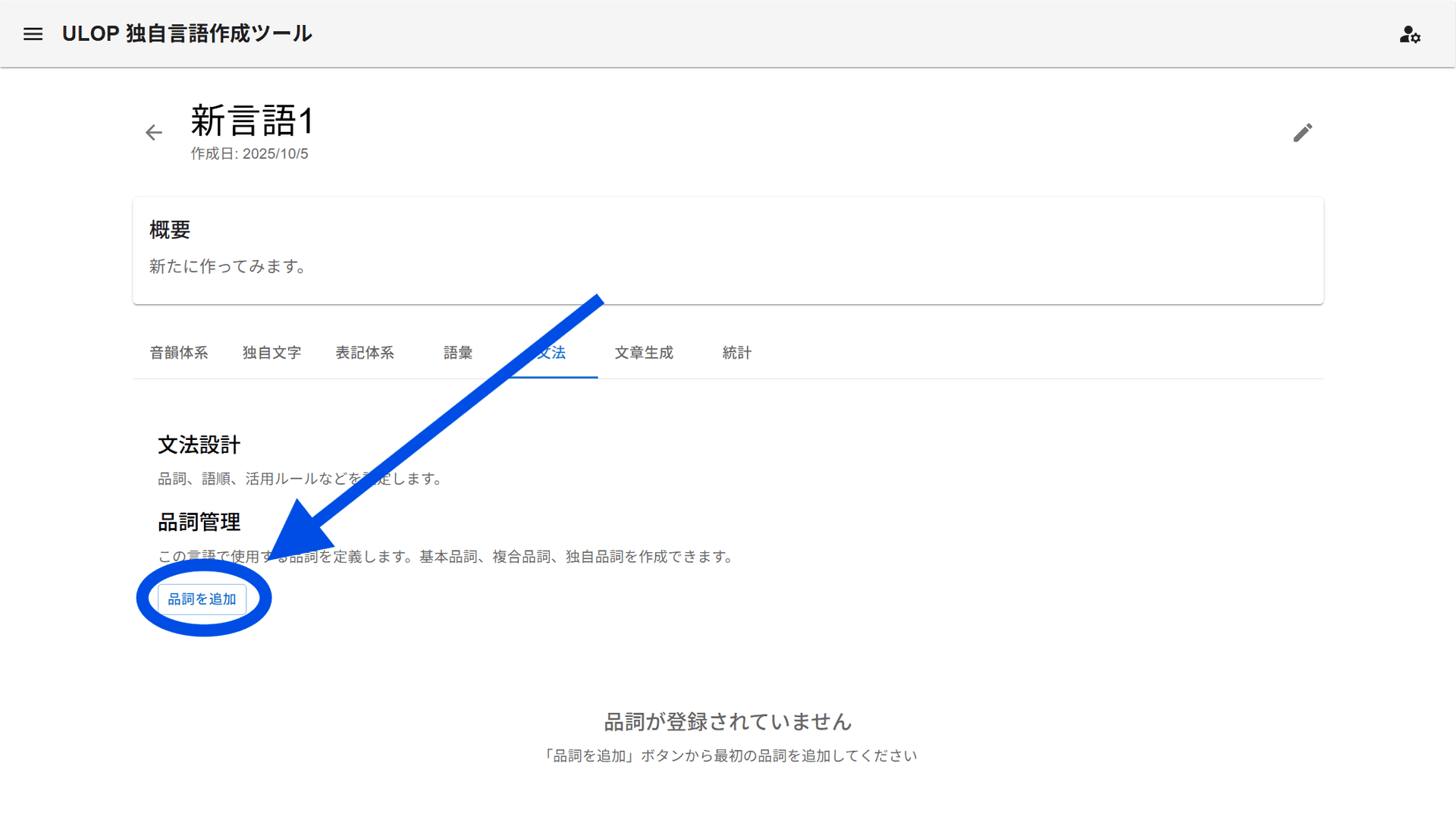Viewport: 1456px width, 826px height.
Task: Click the ULOP 独自言語作成ツール app title
Action: coord(187,34)
